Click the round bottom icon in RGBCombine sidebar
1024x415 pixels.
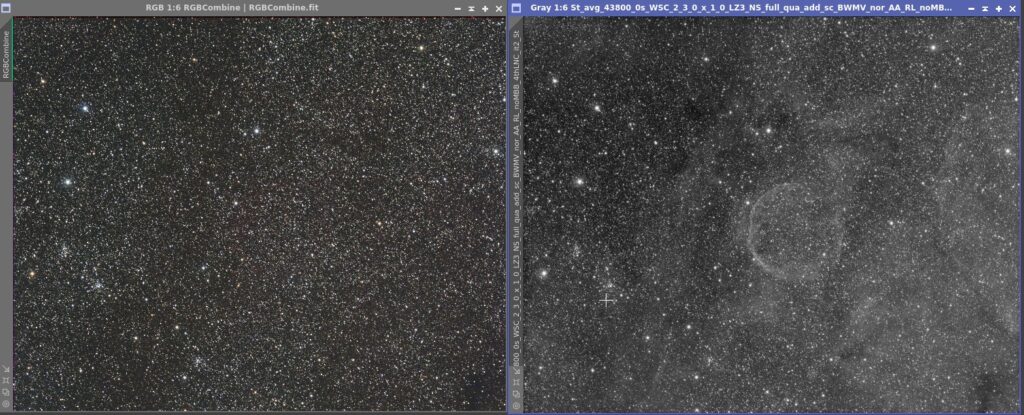tap(6, 404)
